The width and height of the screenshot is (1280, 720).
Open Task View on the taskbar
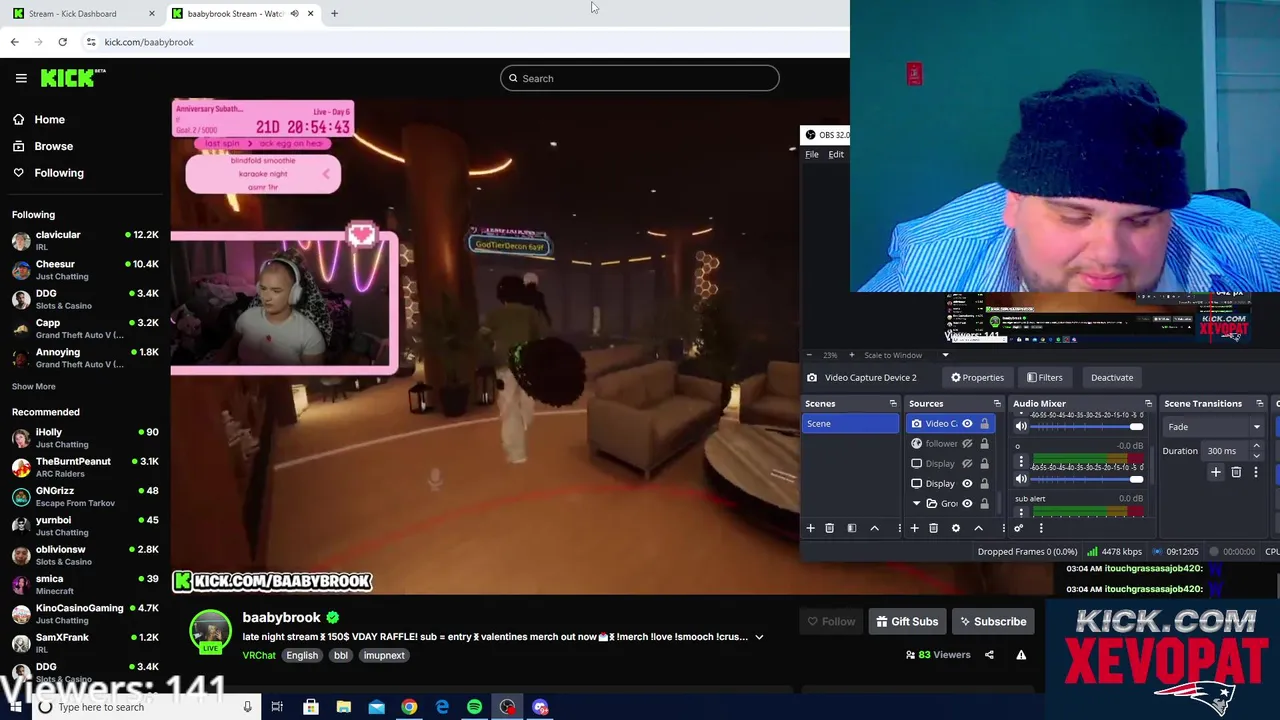(x=277, y=707)
